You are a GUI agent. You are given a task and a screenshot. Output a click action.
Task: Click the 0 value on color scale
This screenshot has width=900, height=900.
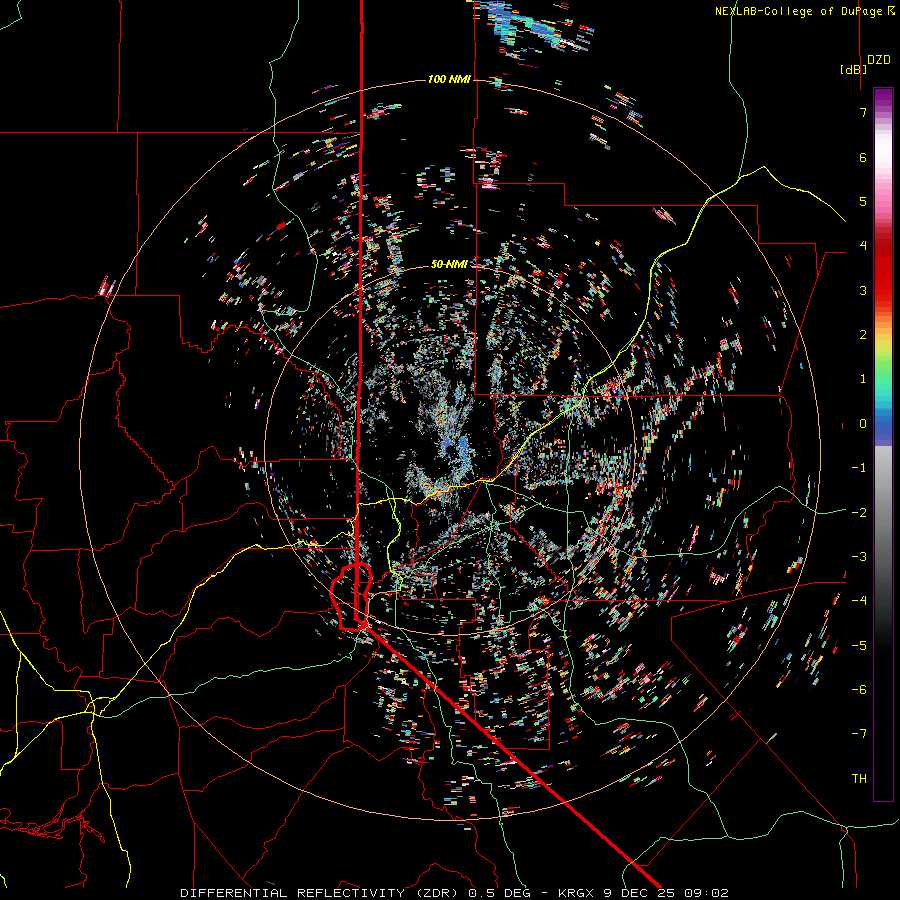863,424
